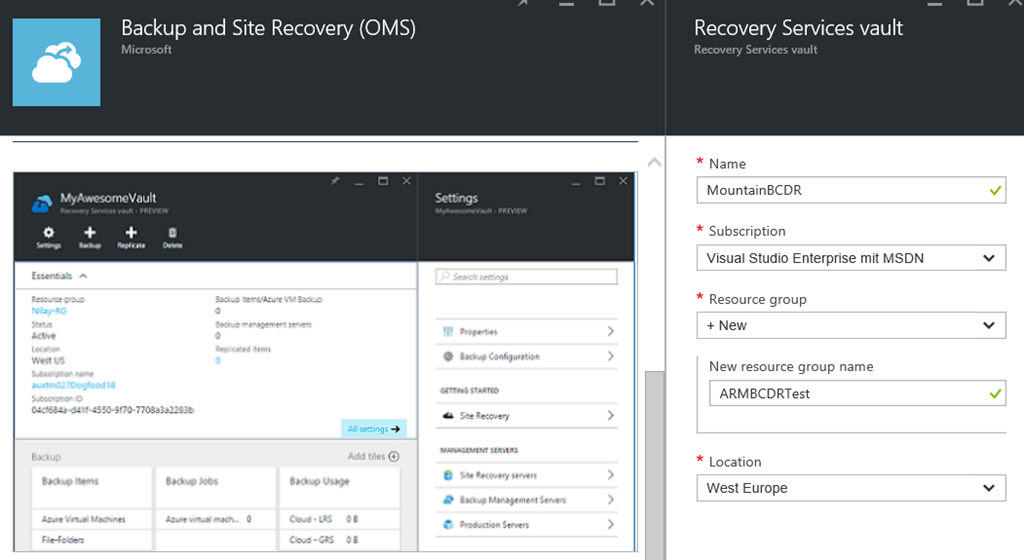
Task: Open Backup Management Servers entry
Action: coord(526,500)
